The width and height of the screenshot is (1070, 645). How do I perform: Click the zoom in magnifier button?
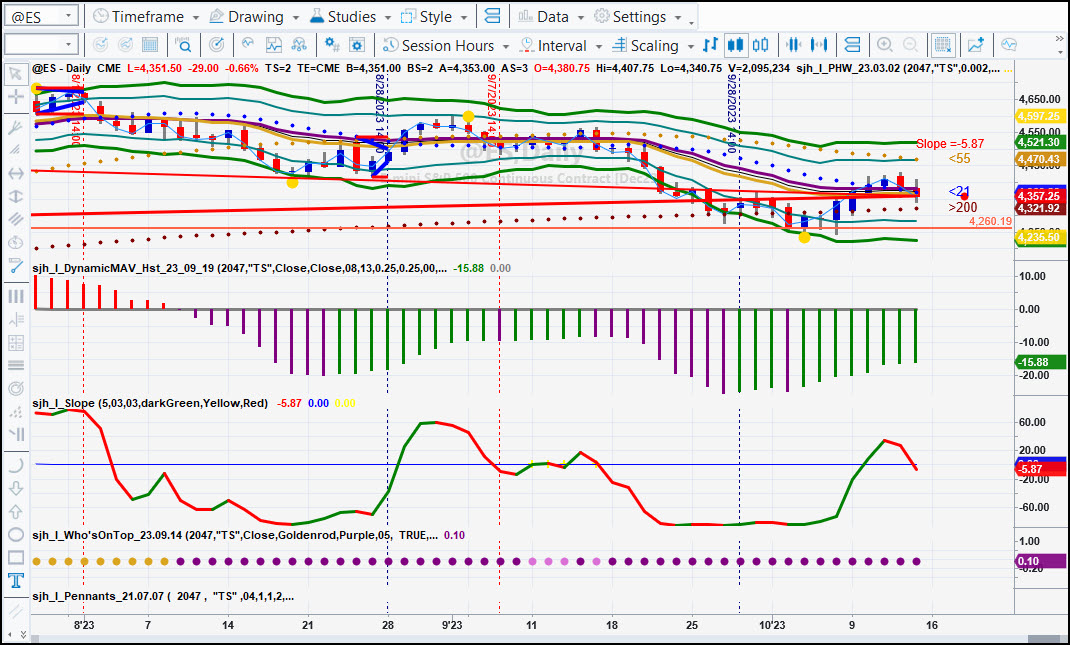884,45
